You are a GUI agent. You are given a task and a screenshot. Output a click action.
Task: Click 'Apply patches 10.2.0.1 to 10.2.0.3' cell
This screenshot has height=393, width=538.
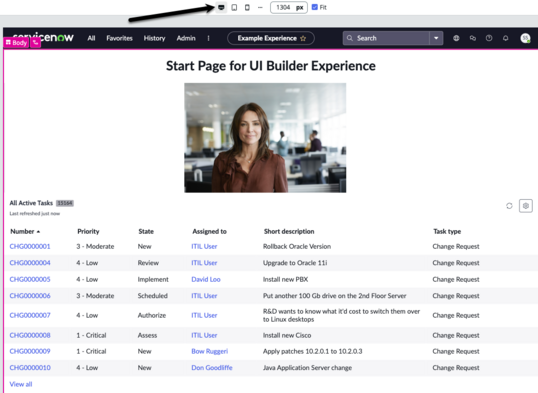coord(313,351)
